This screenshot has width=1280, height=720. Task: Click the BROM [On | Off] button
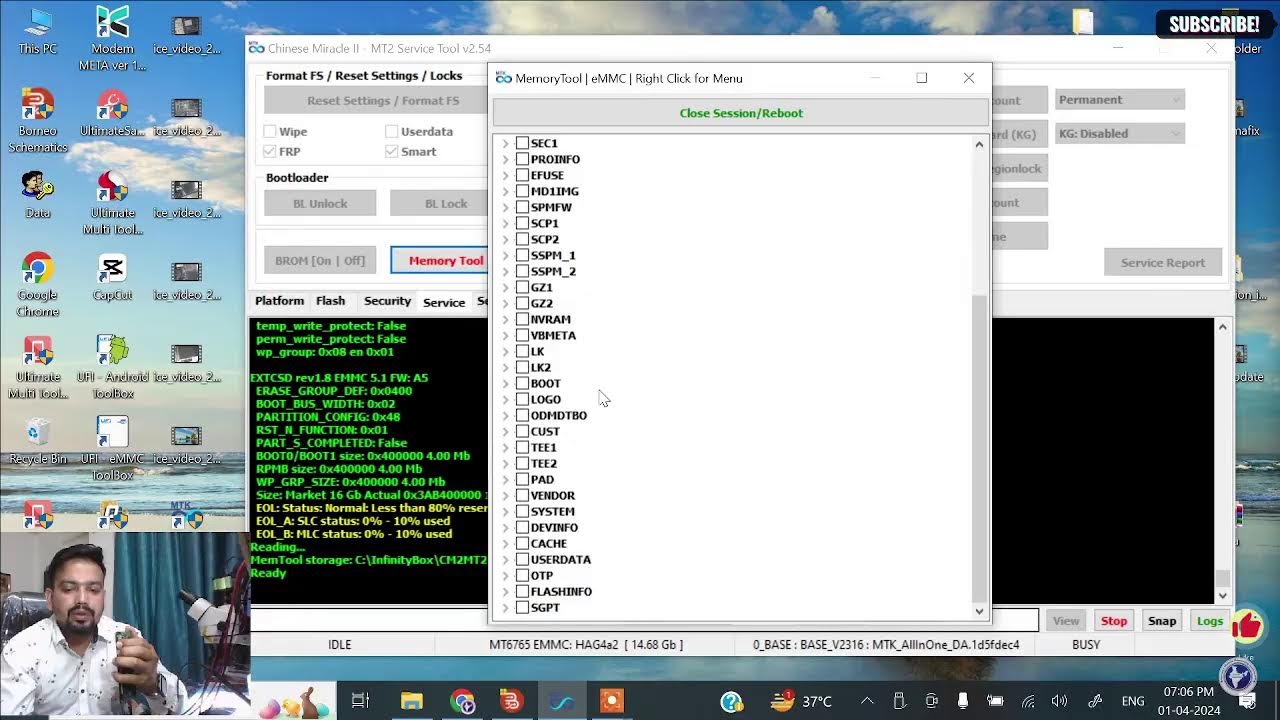[320, 260]
